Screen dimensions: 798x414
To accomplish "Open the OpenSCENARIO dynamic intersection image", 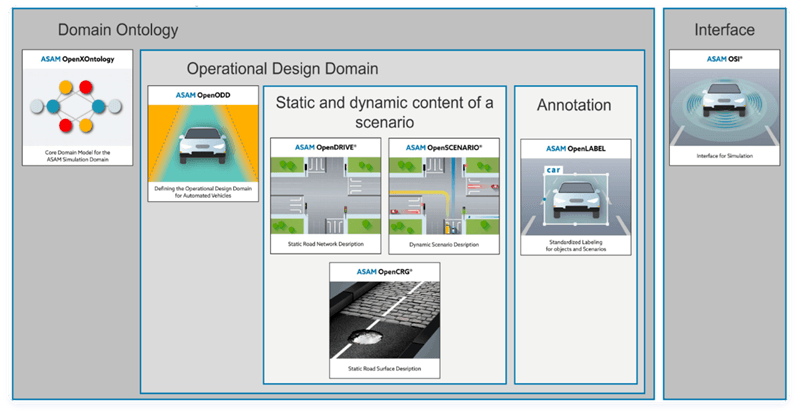I will [x=444, y=196].
